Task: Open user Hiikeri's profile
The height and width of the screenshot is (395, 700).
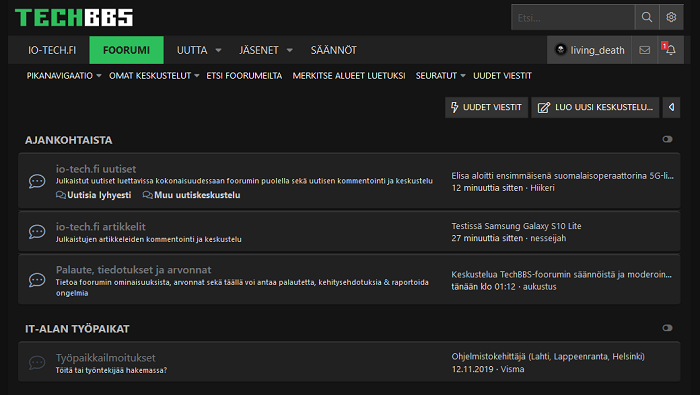Action: pyautogui.click(x=542, y=188)
